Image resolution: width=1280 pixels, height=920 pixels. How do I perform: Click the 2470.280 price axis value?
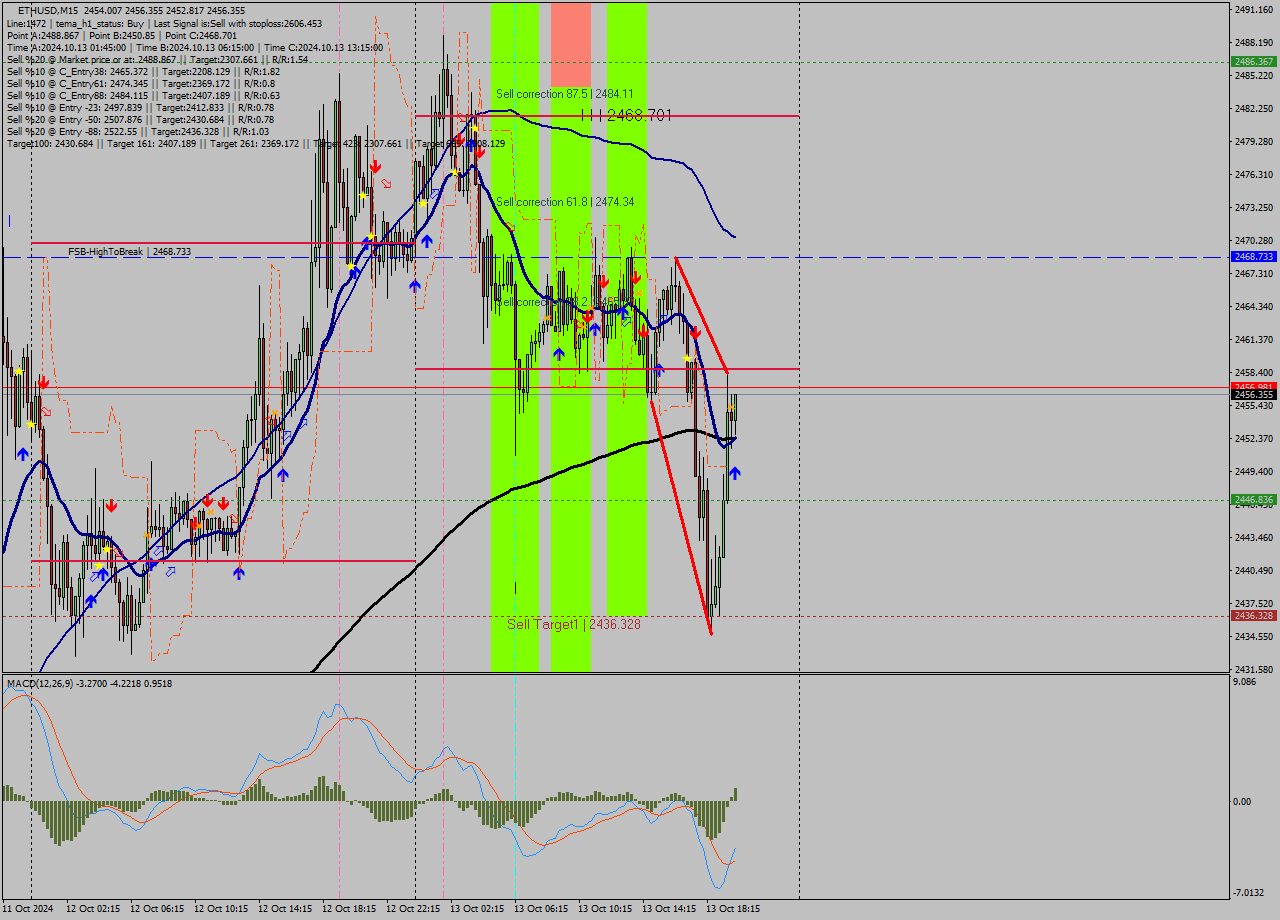point(1254,240)
